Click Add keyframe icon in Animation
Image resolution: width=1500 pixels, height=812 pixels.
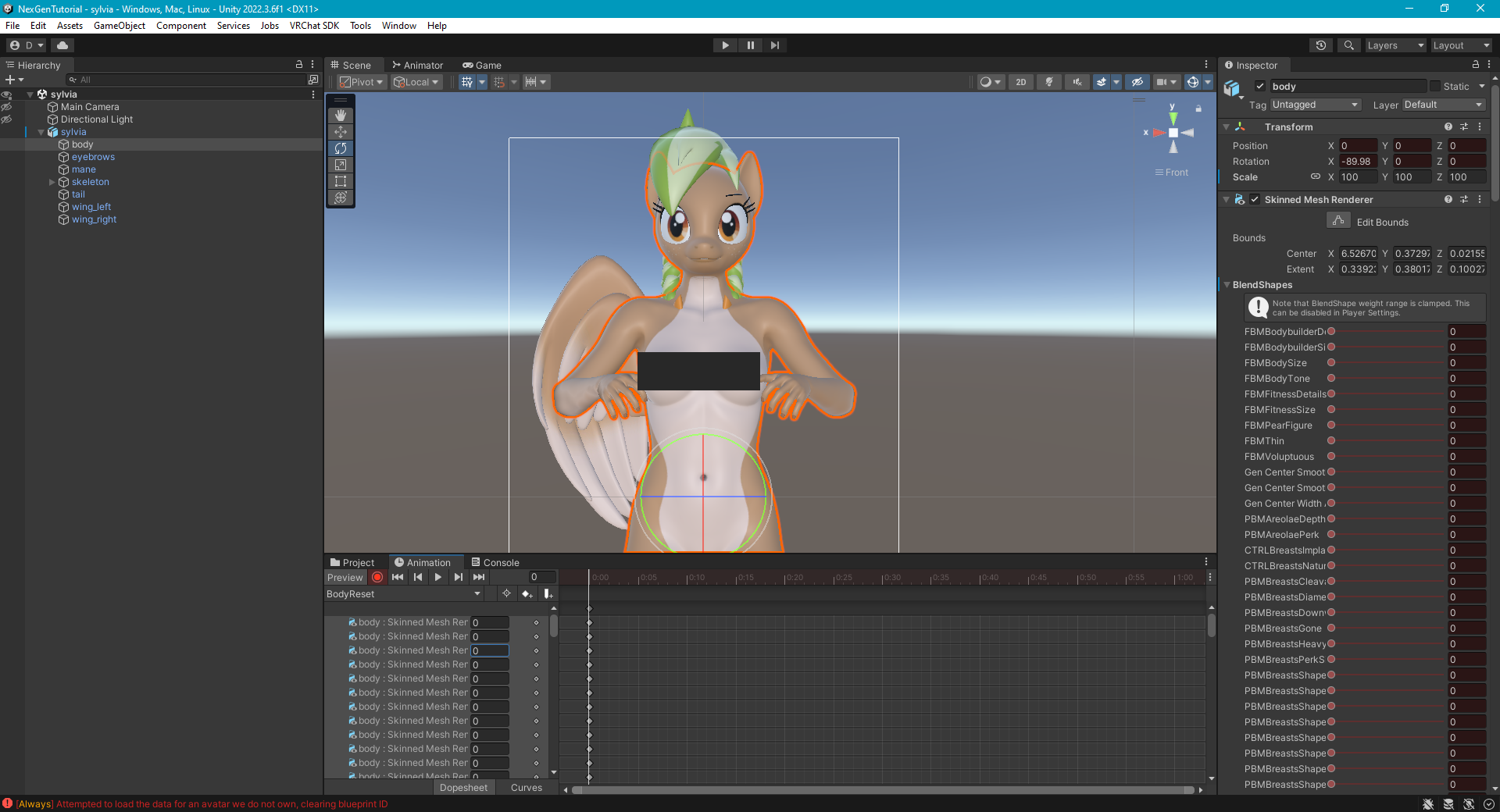pos(527,594)
